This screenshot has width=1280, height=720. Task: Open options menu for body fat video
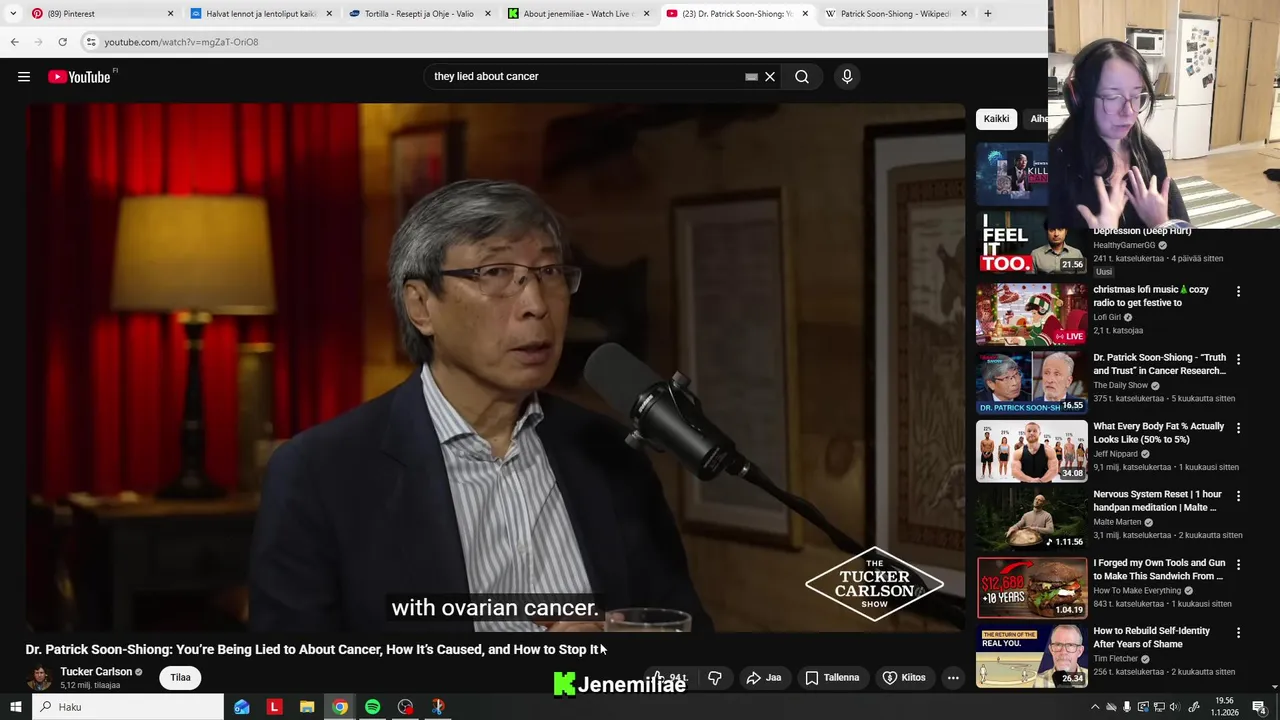pyautogui.click(x=1238, y=428)
